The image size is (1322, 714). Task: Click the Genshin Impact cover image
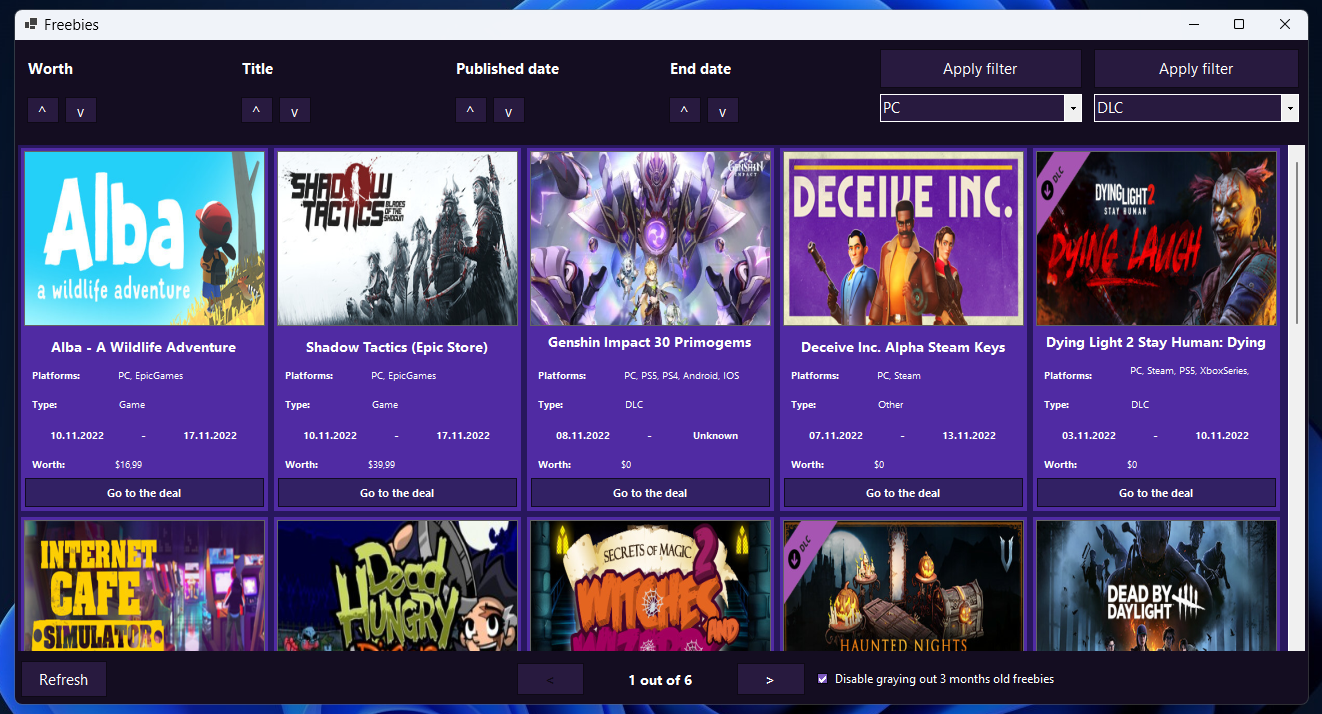(x=650, y=238)
